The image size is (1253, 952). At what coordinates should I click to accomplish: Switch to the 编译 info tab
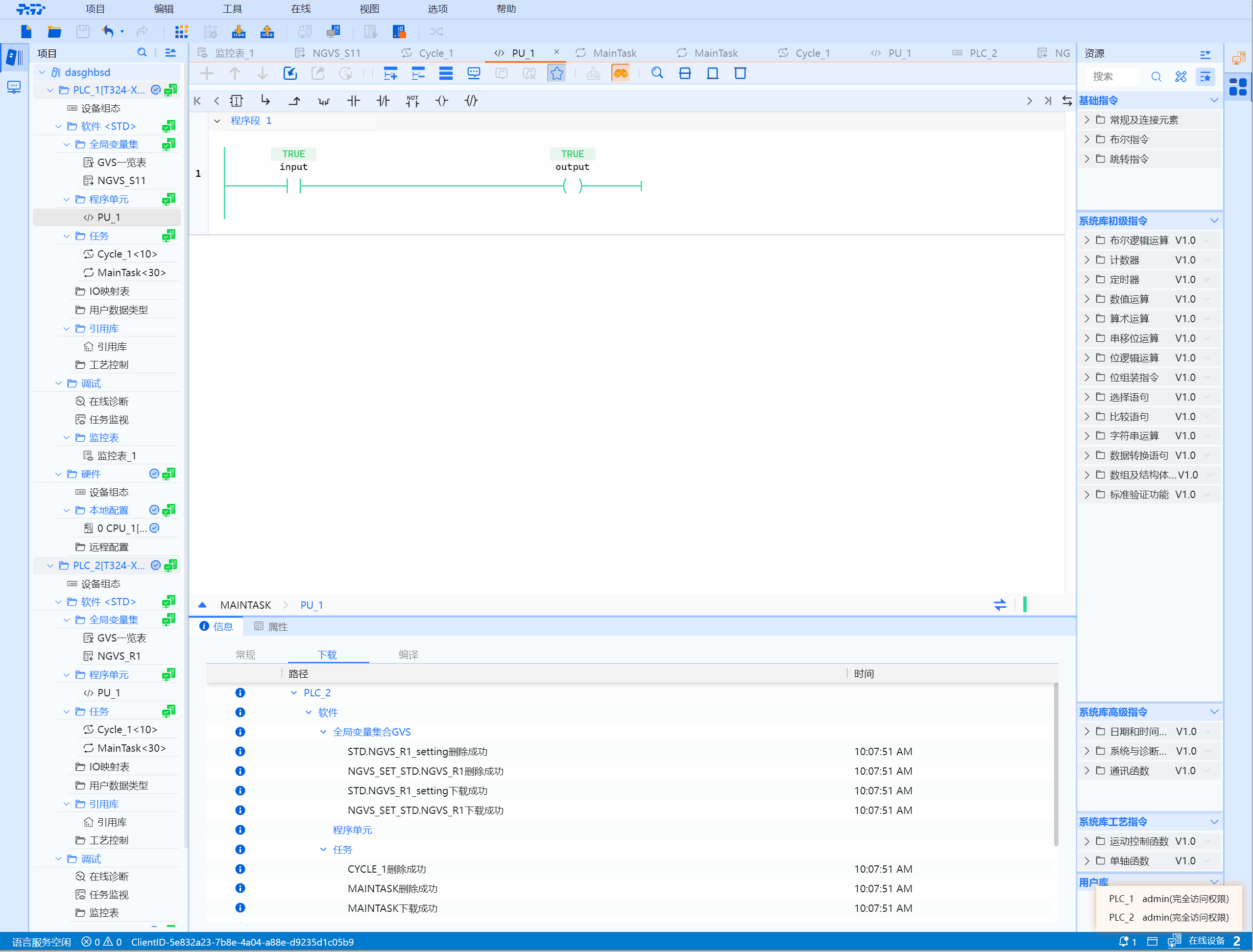408,654
